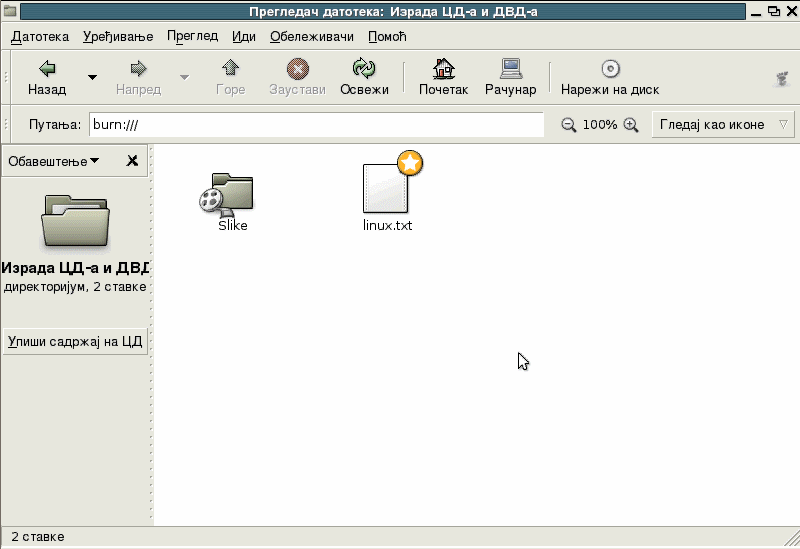Screen dimensions: 800x549
Task: Open the Уређивање menu
Action: click(x=118, y=37)
